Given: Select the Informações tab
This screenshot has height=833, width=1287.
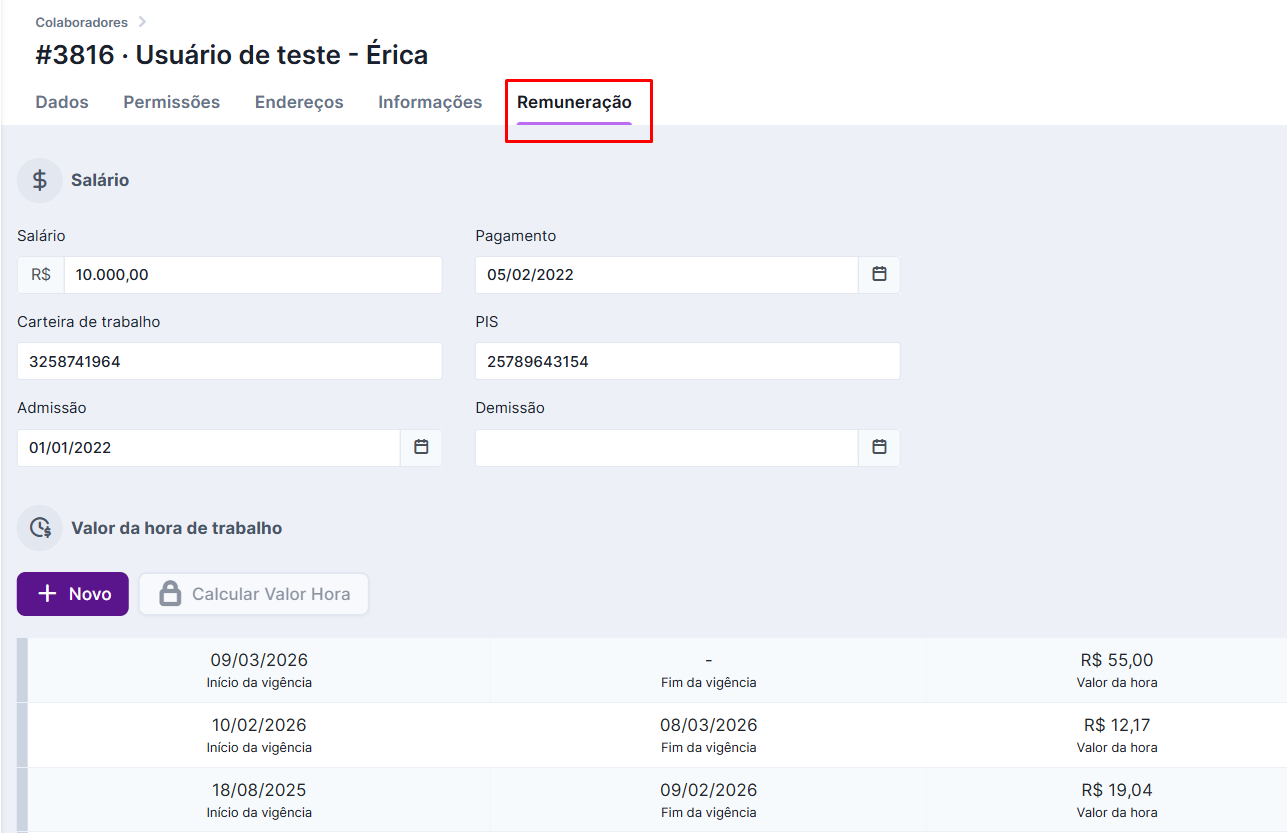Looking at the screenshot, I should [430, 102].
